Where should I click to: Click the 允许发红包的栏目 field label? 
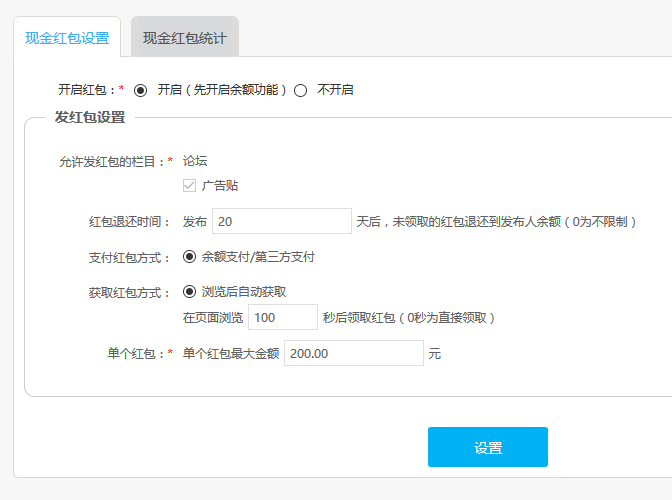tap(112, 162)
